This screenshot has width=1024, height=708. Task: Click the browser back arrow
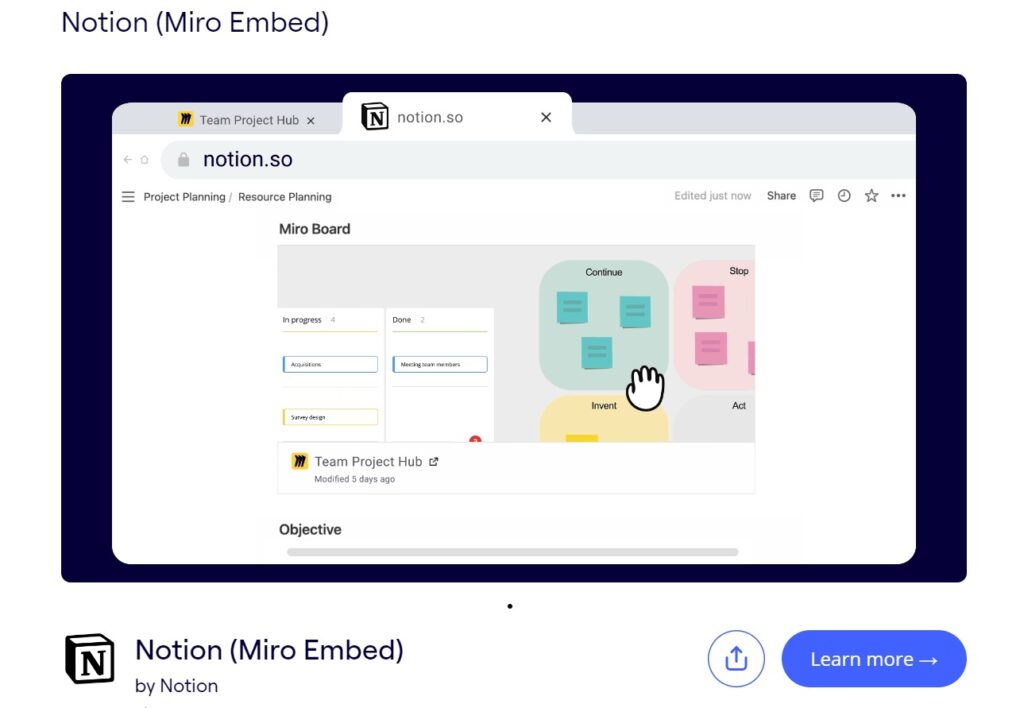(x=127, y=159)
